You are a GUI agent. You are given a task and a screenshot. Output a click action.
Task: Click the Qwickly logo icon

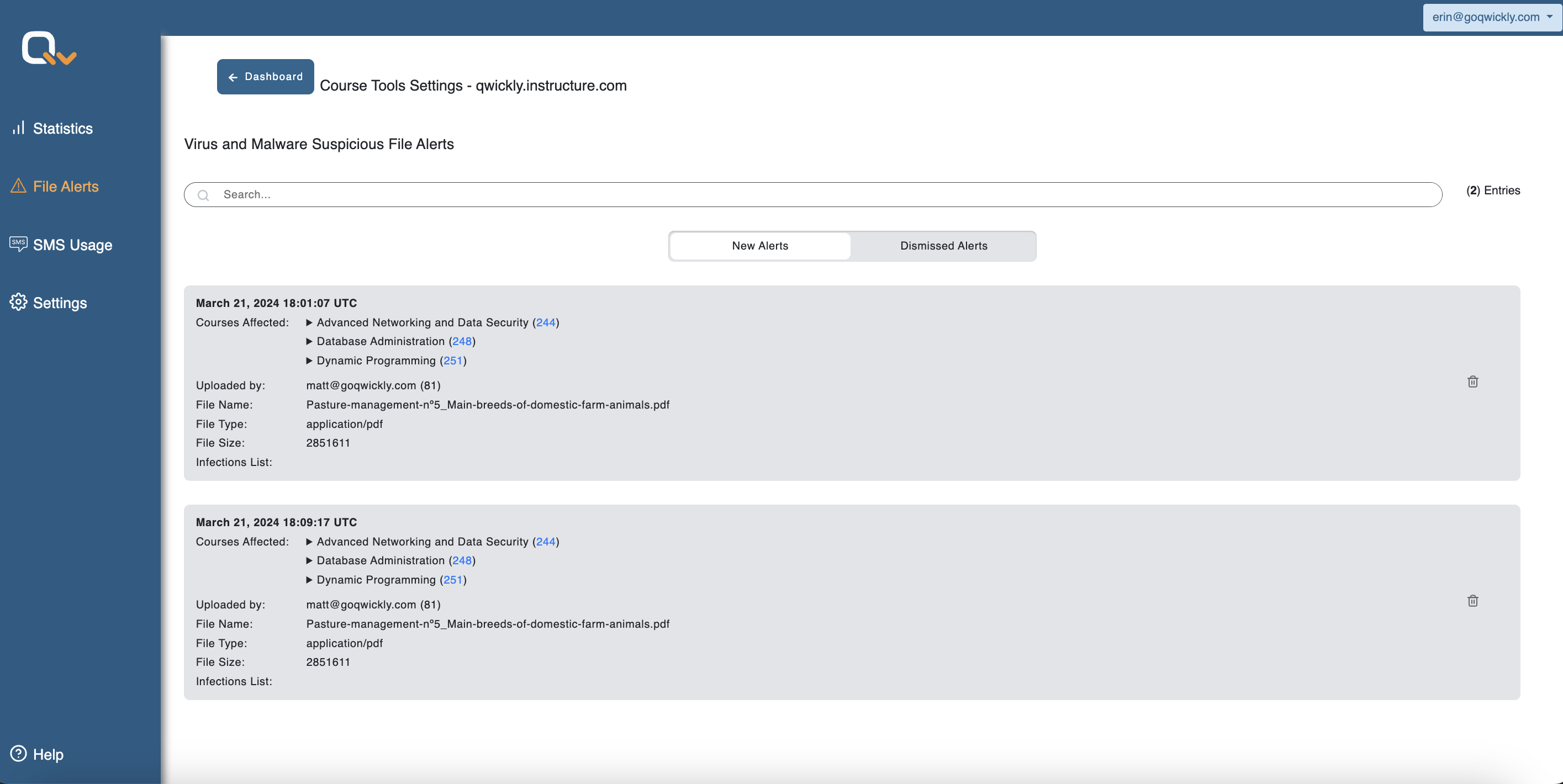(49, 49)
